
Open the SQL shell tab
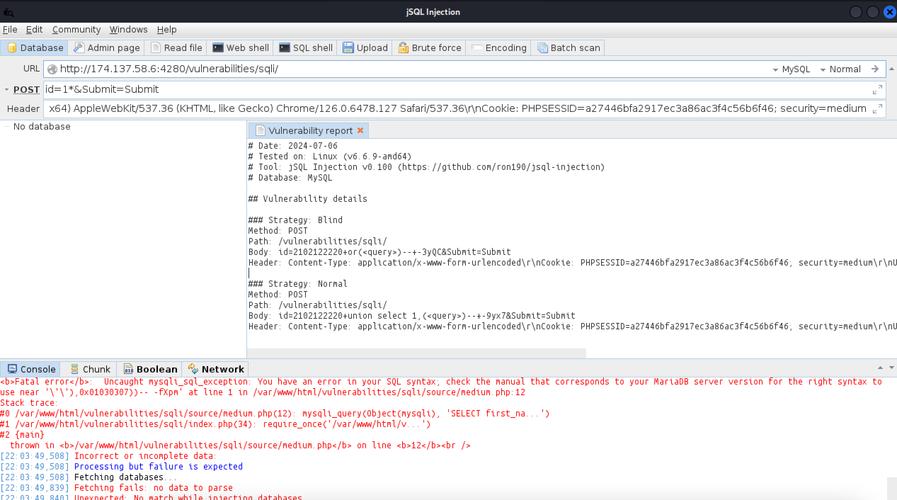coord(306,48)
